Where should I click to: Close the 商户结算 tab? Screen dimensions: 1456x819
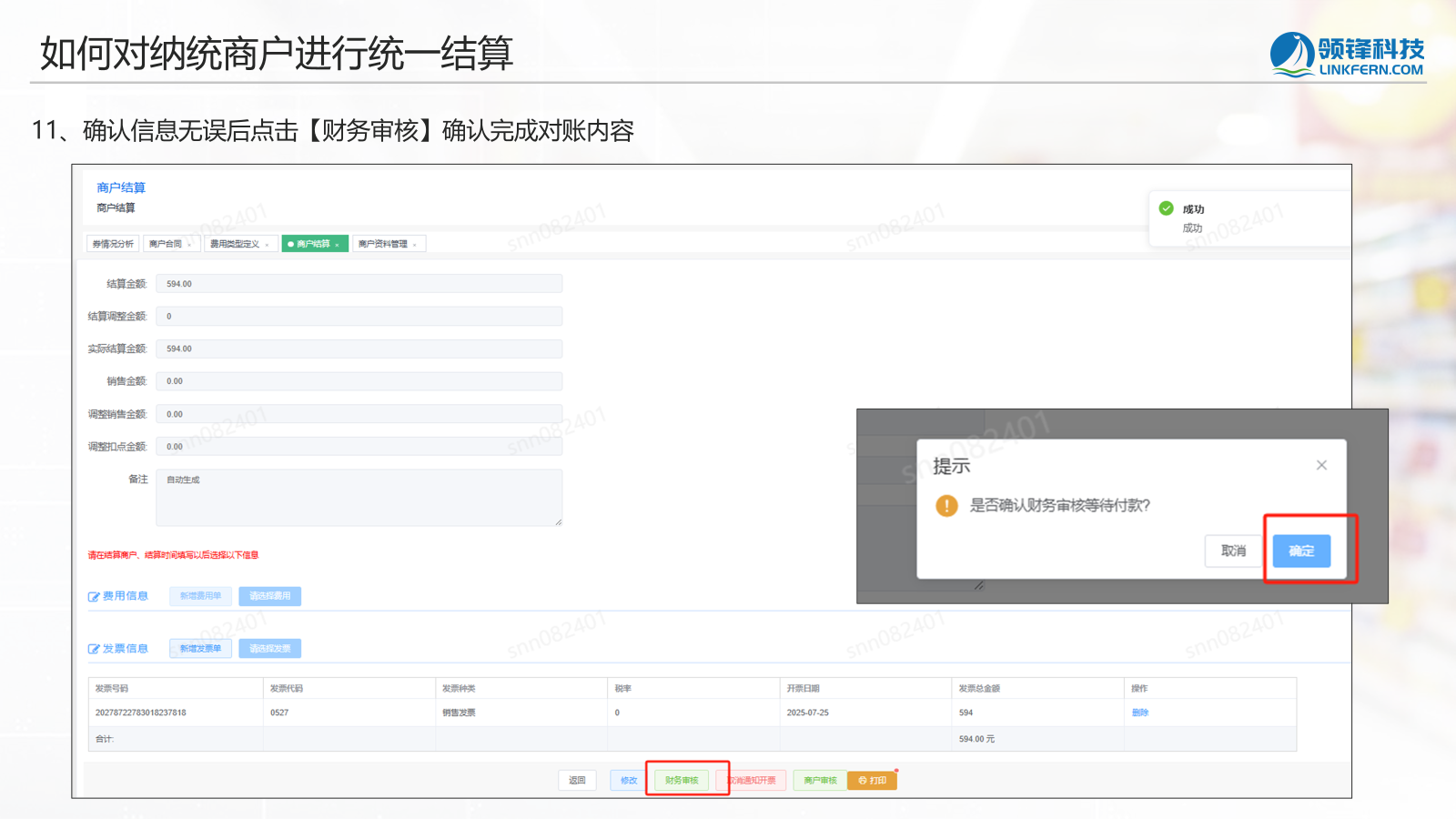pyautogui.click(x=337, y=245)
